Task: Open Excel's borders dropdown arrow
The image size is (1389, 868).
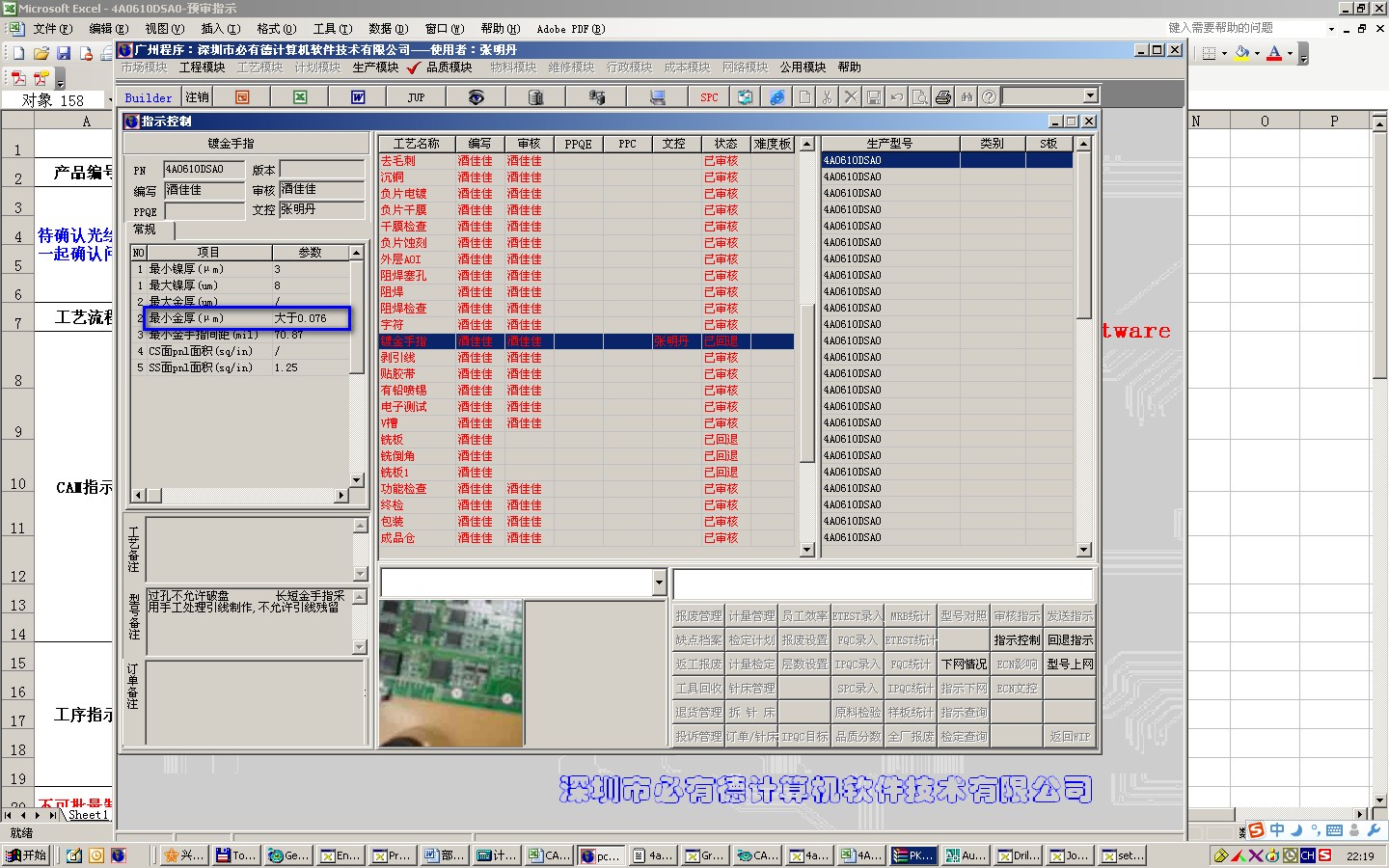Action: pos(1224,54)
